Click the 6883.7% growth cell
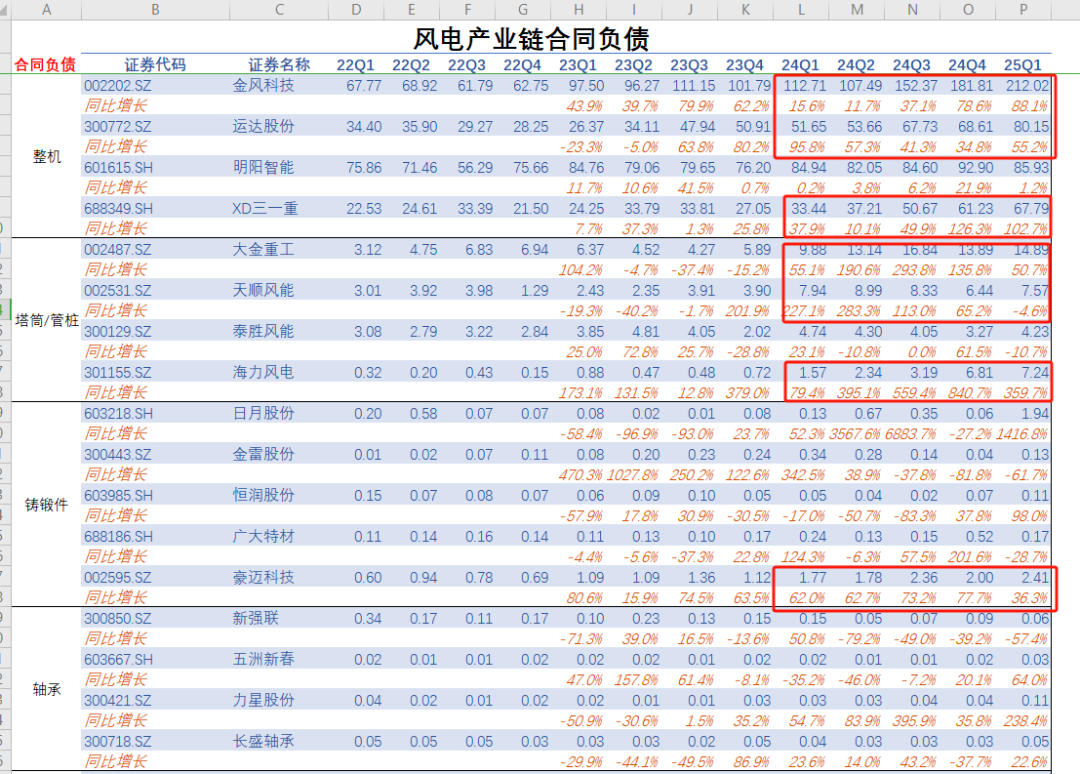Viewport: 1080px width, 774px height. pos(911,434)
